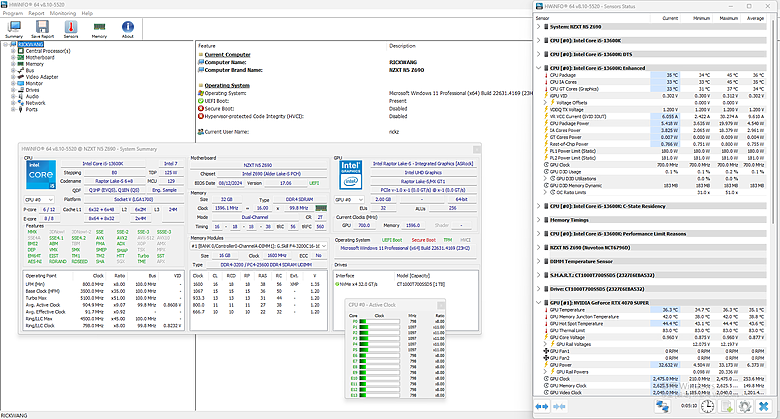Select the Audio tree item

[32, 96]
